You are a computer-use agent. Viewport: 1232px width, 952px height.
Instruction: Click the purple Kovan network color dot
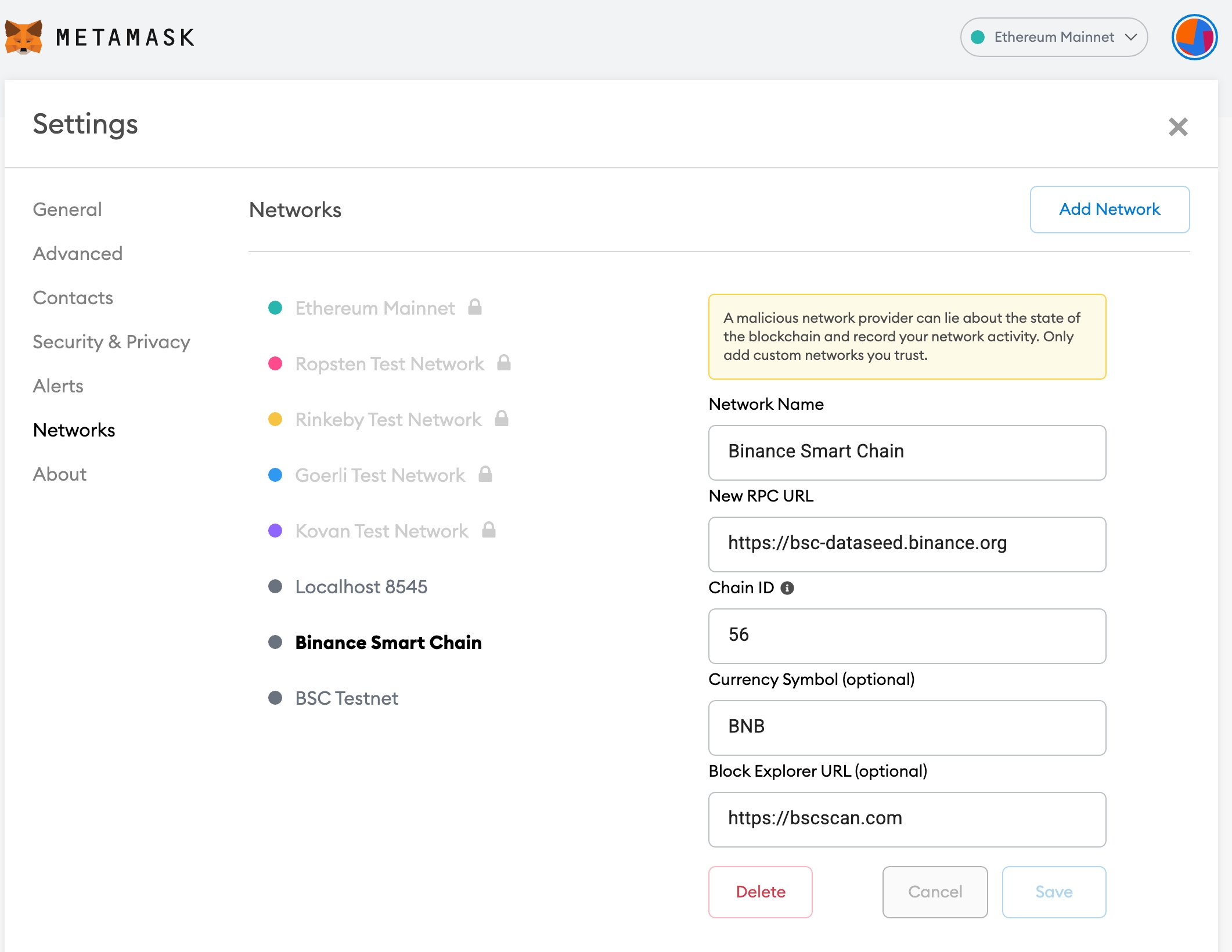[275, 531]
